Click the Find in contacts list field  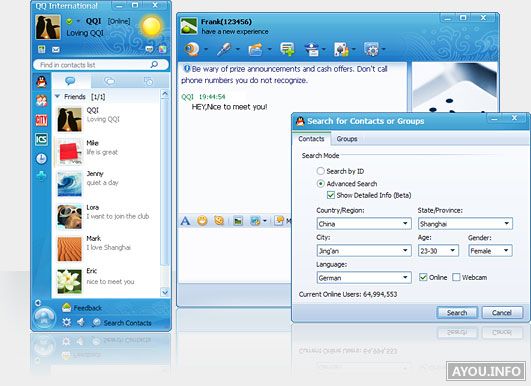101,65
